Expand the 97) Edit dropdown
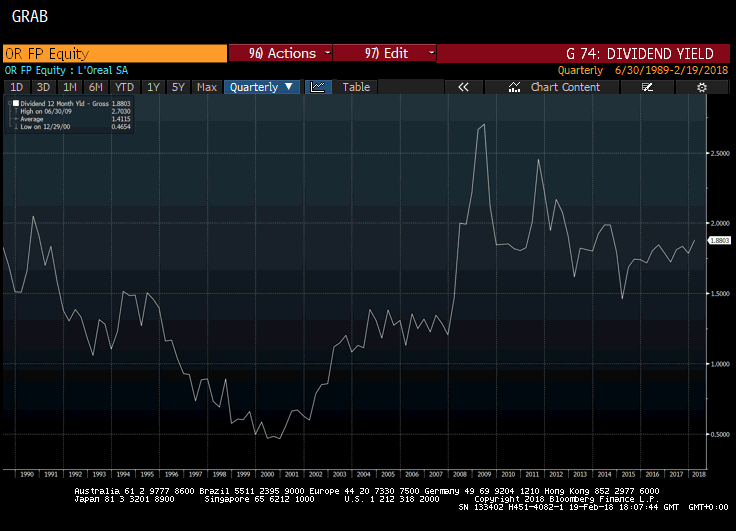Screen dimensions: 736x531 coord(384,53)
